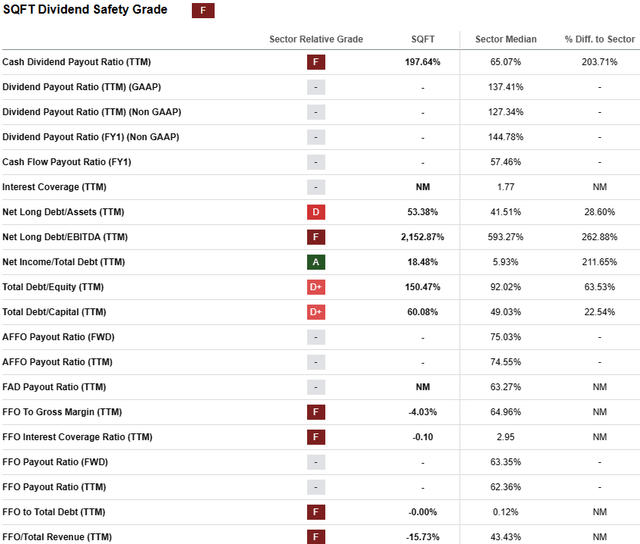This screenshot has width=640, height=544.
Task: Select the FFO To Gross Margin (TTM) label
Action: pyautogui.click(x=62, y=412)
